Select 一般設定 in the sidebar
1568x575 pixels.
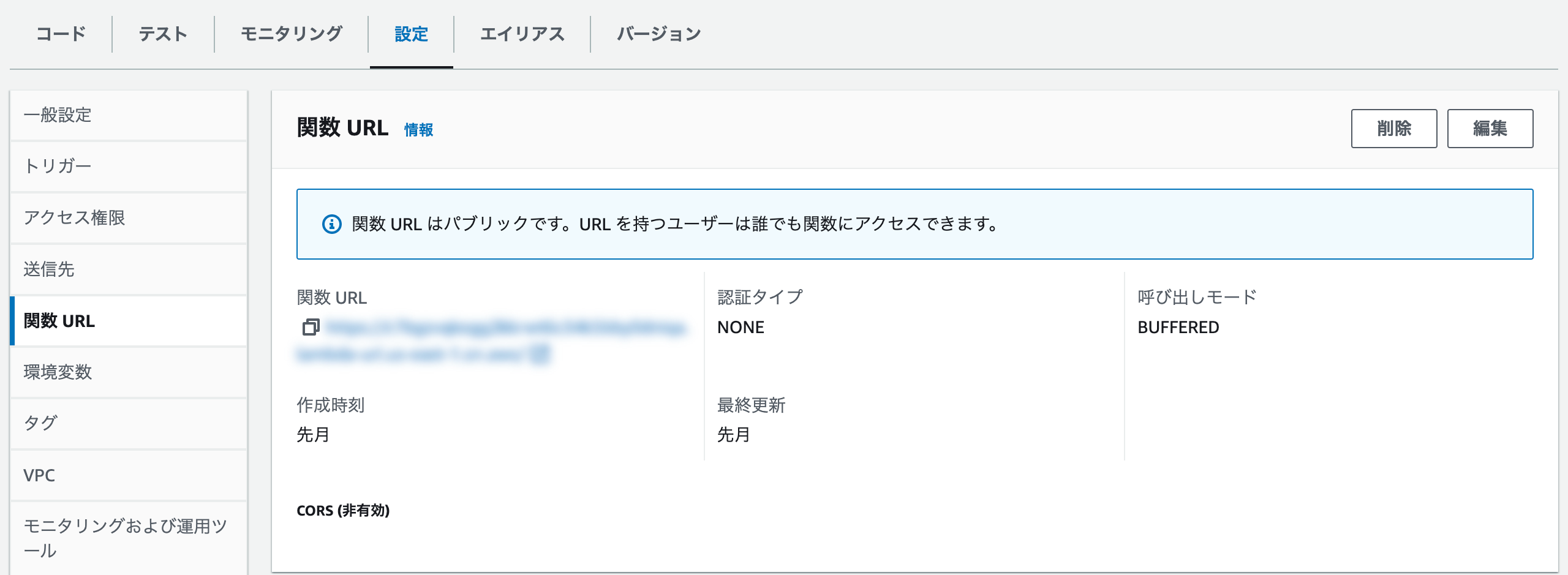click(x=58, y=115)
